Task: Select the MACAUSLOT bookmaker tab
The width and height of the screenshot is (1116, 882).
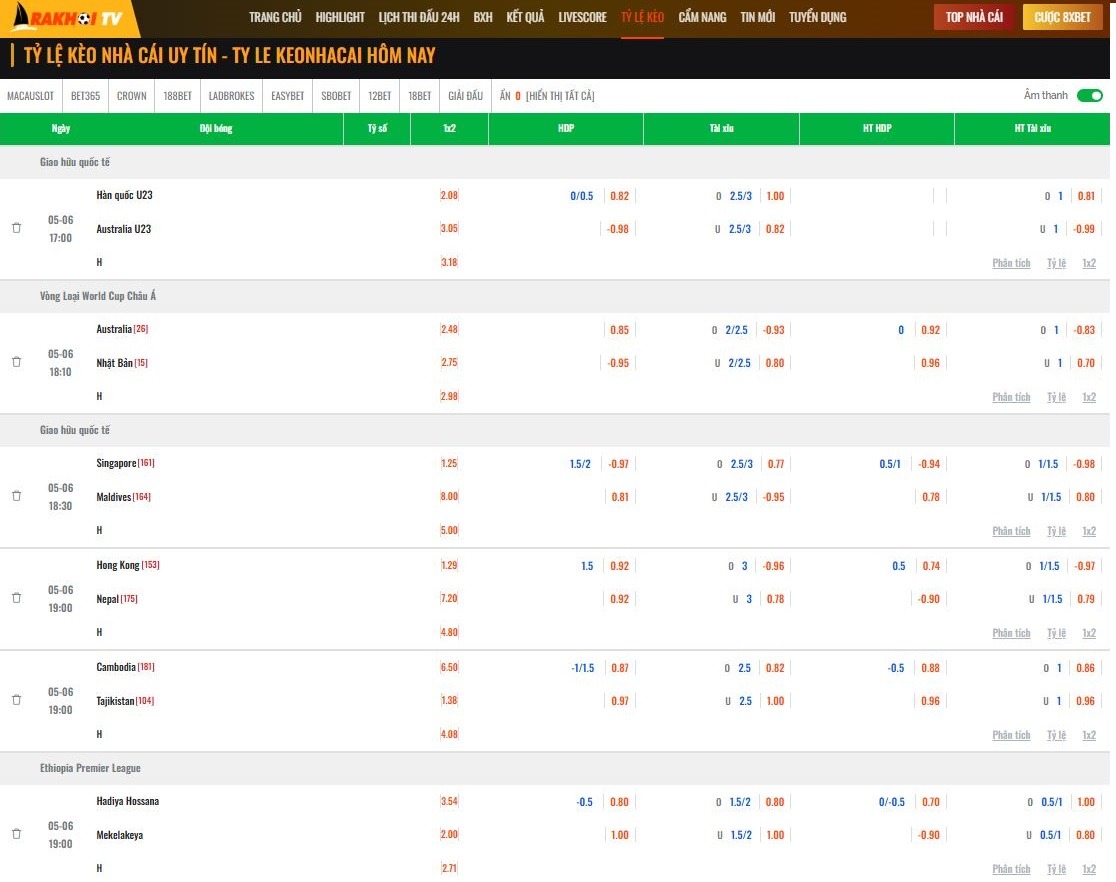Action: (x=31, y=96)
